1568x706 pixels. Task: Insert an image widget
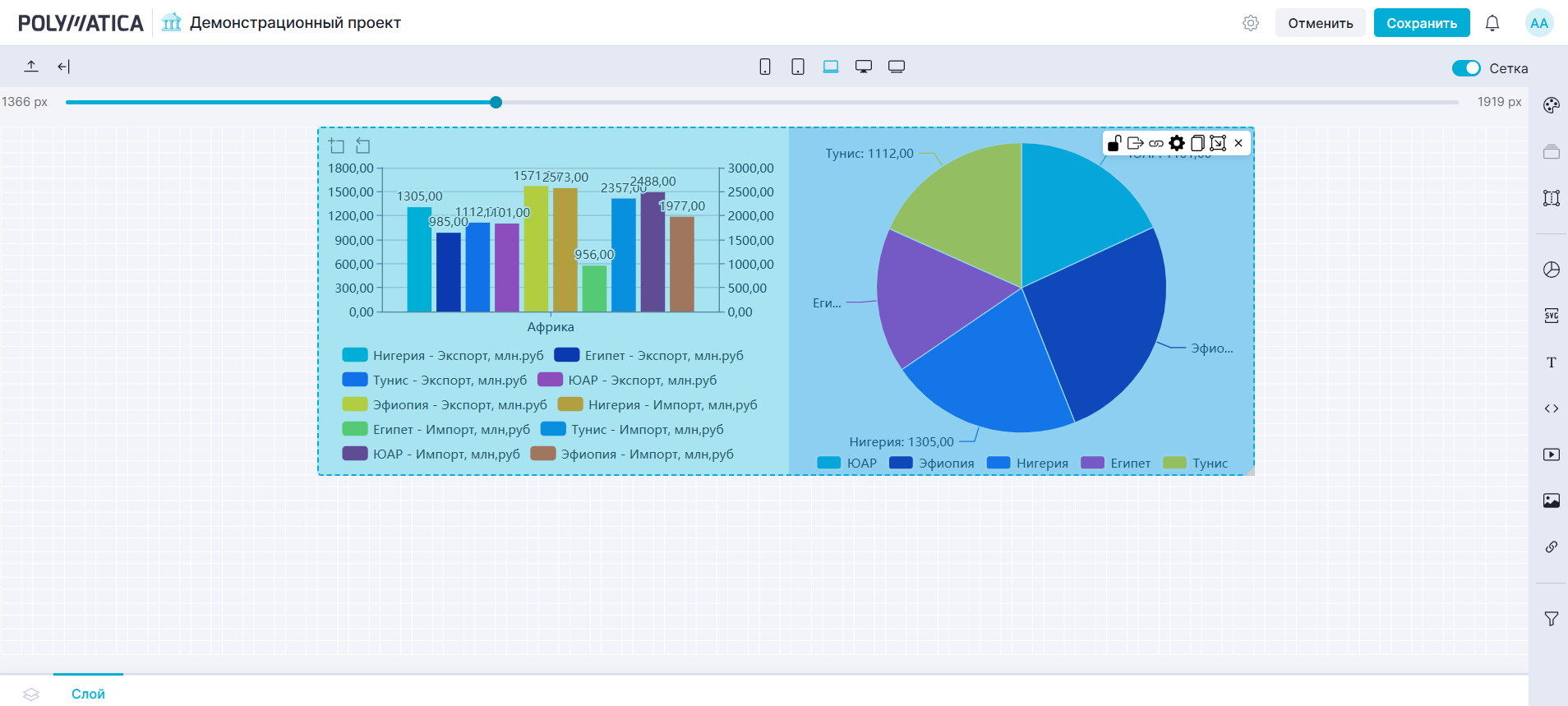1551,501
